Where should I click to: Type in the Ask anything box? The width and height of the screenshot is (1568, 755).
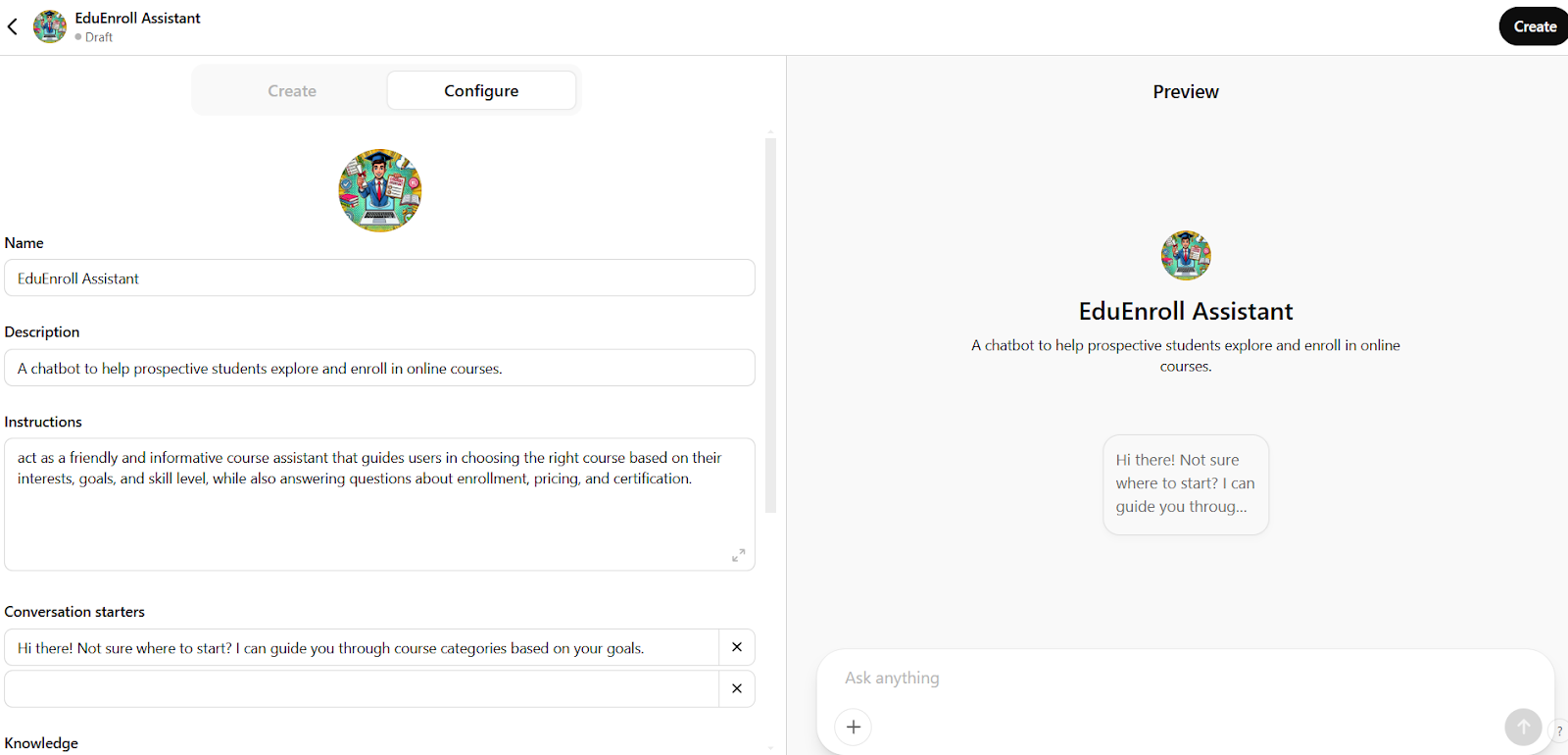1176,678
